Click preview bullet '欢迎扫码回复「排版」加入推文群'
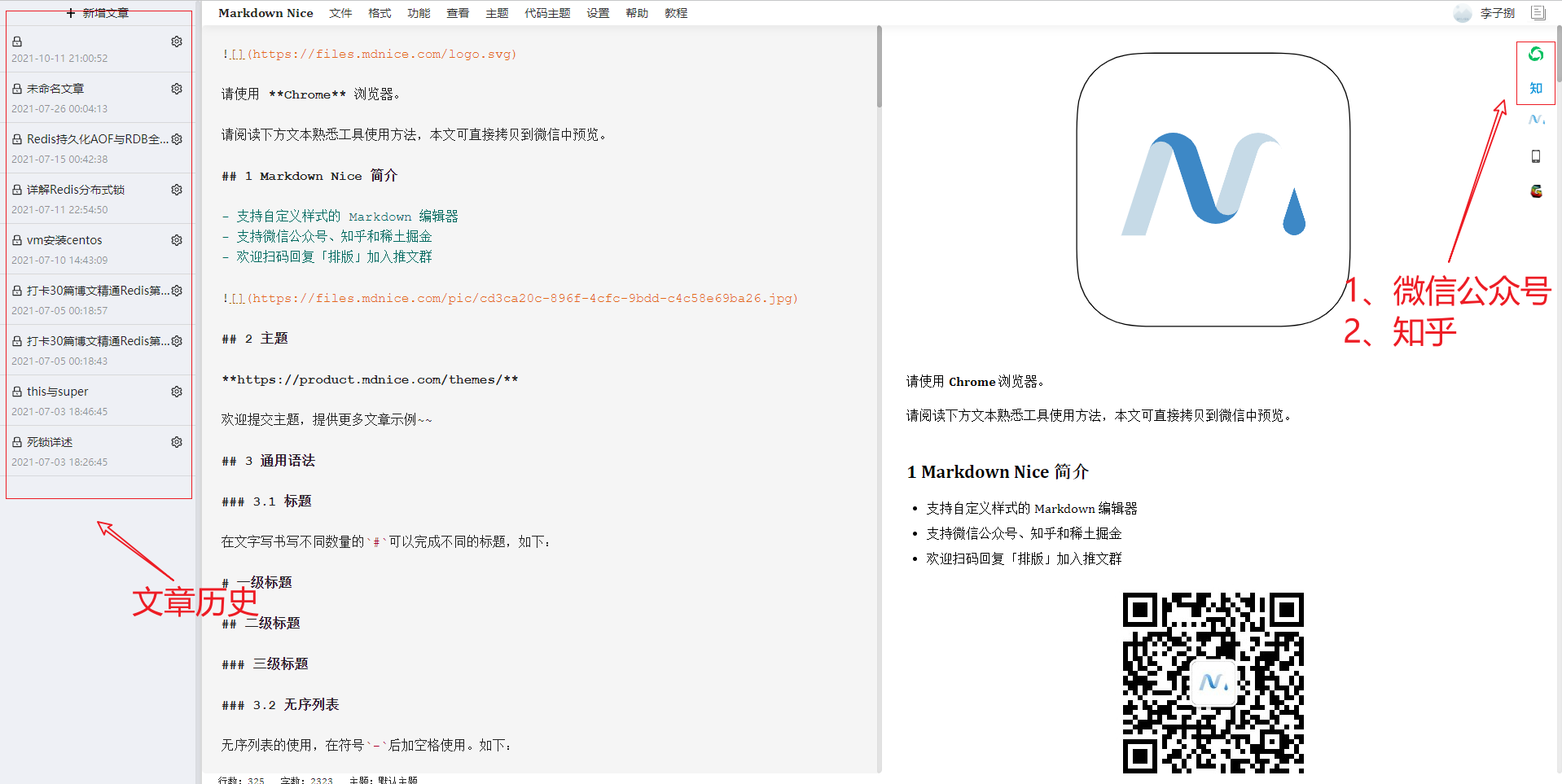Viewport: 1562px width, 784px height. 1024,558
